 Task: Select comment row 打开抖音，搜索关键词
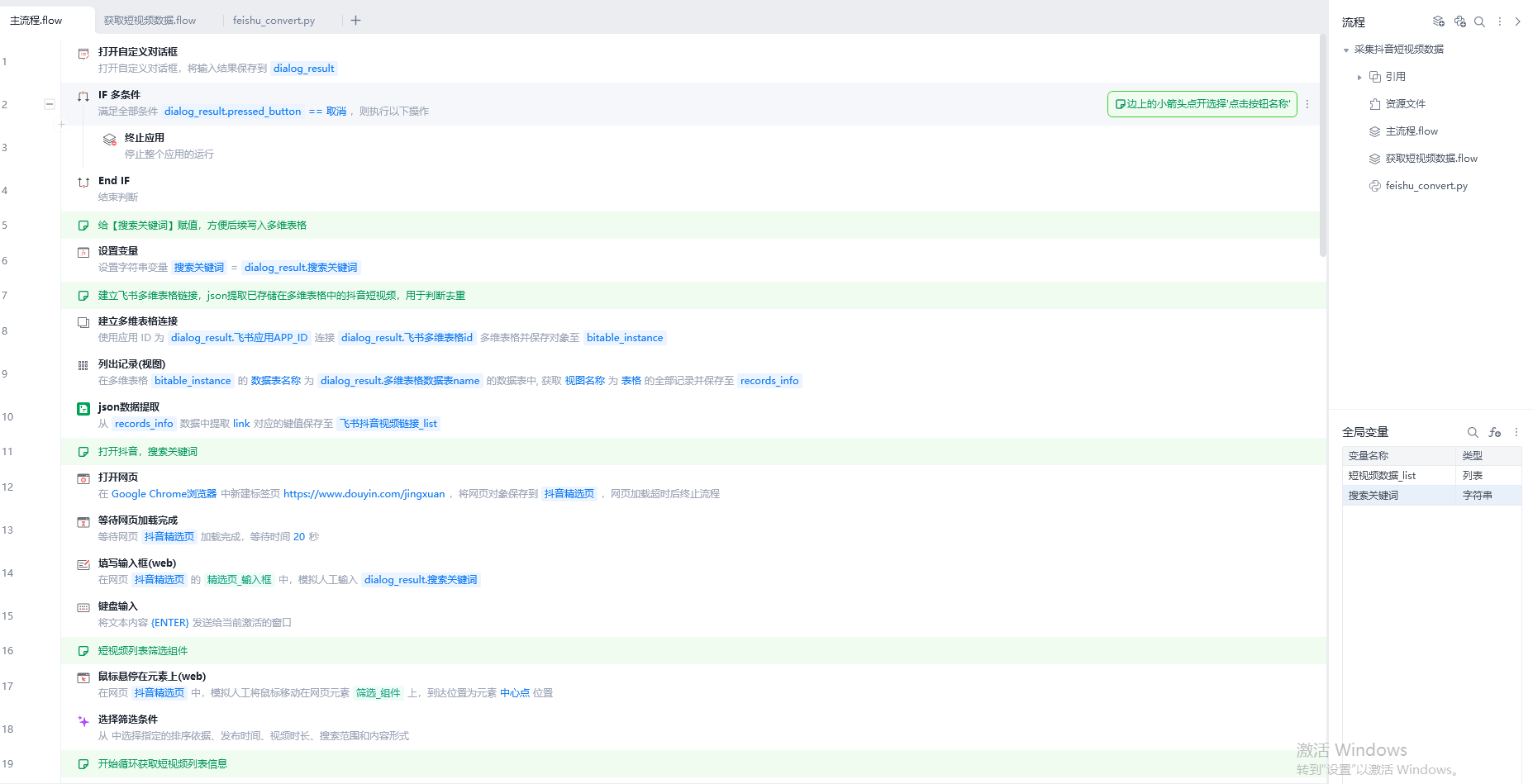tap(693, 452)
